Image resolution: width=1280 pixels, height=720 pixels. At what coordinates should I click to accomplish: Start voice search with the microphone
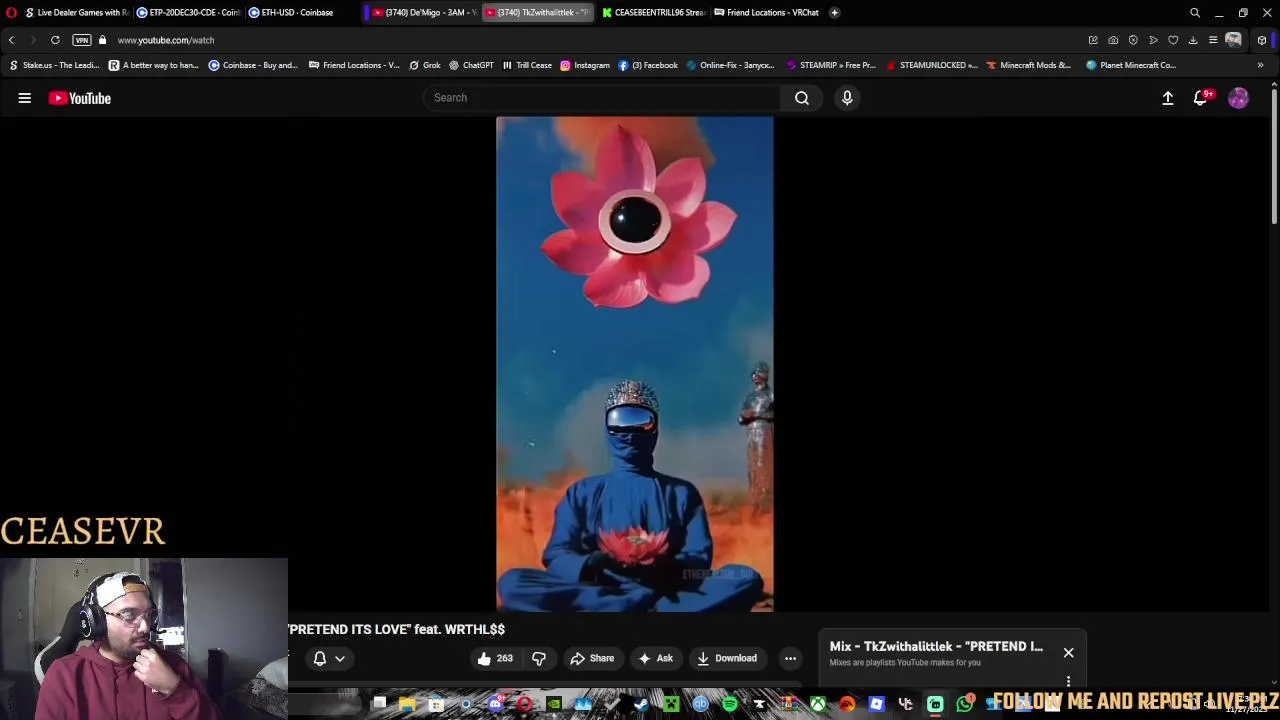(847, 98)
